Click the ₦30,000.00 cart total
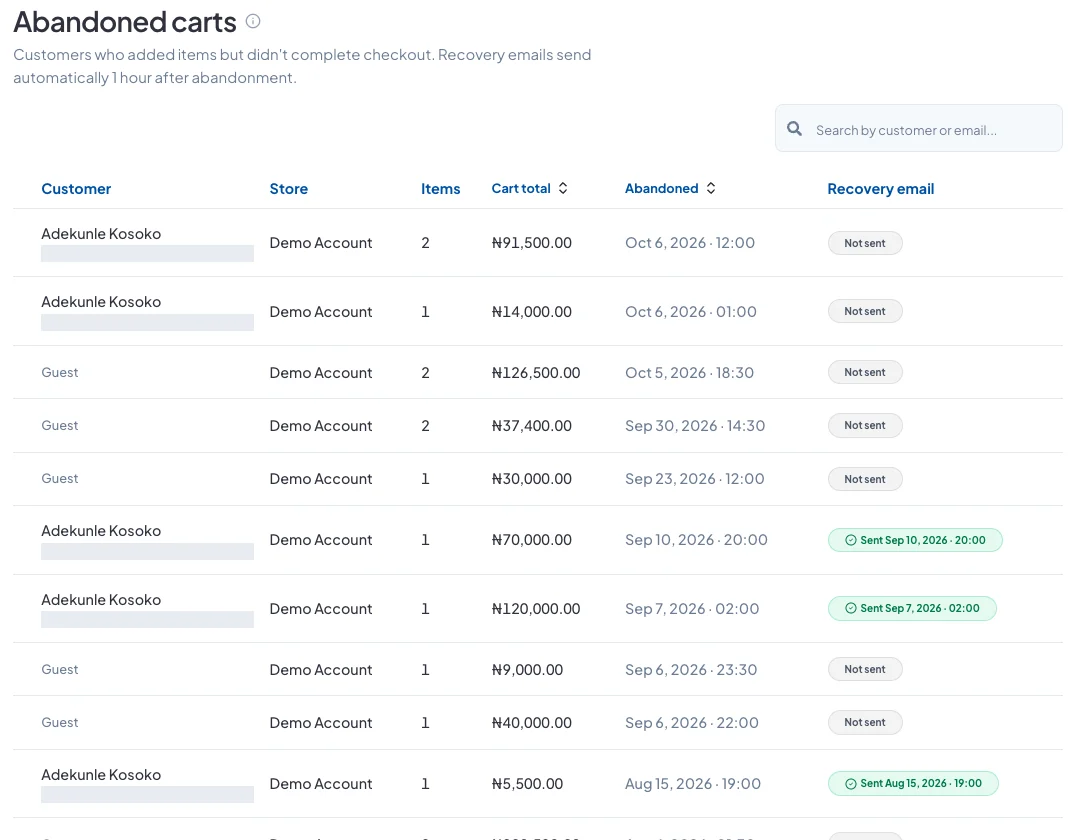Viewport: 1083px width, 840px height. pos(532,479)
